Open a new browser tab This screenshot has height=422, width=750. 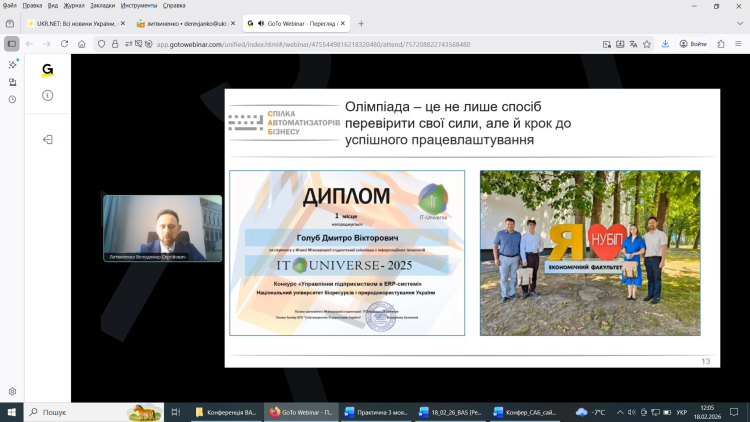(361, 23)
